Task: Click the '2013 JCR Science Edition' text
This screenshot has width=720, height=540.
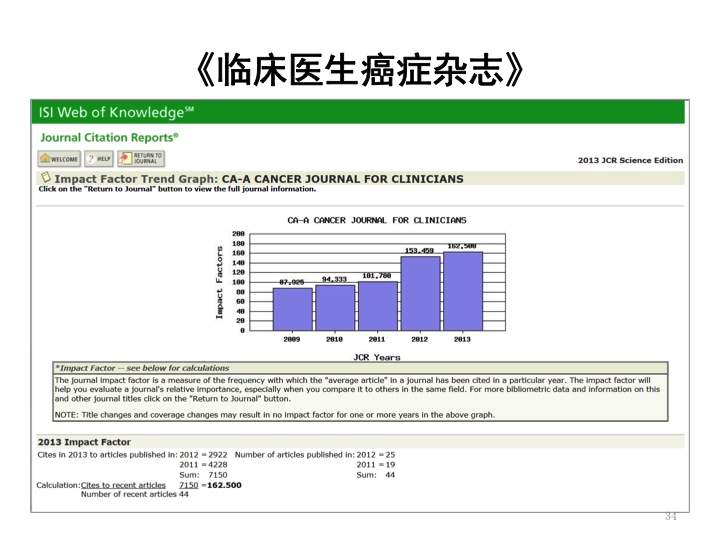Action: point(630,160)
